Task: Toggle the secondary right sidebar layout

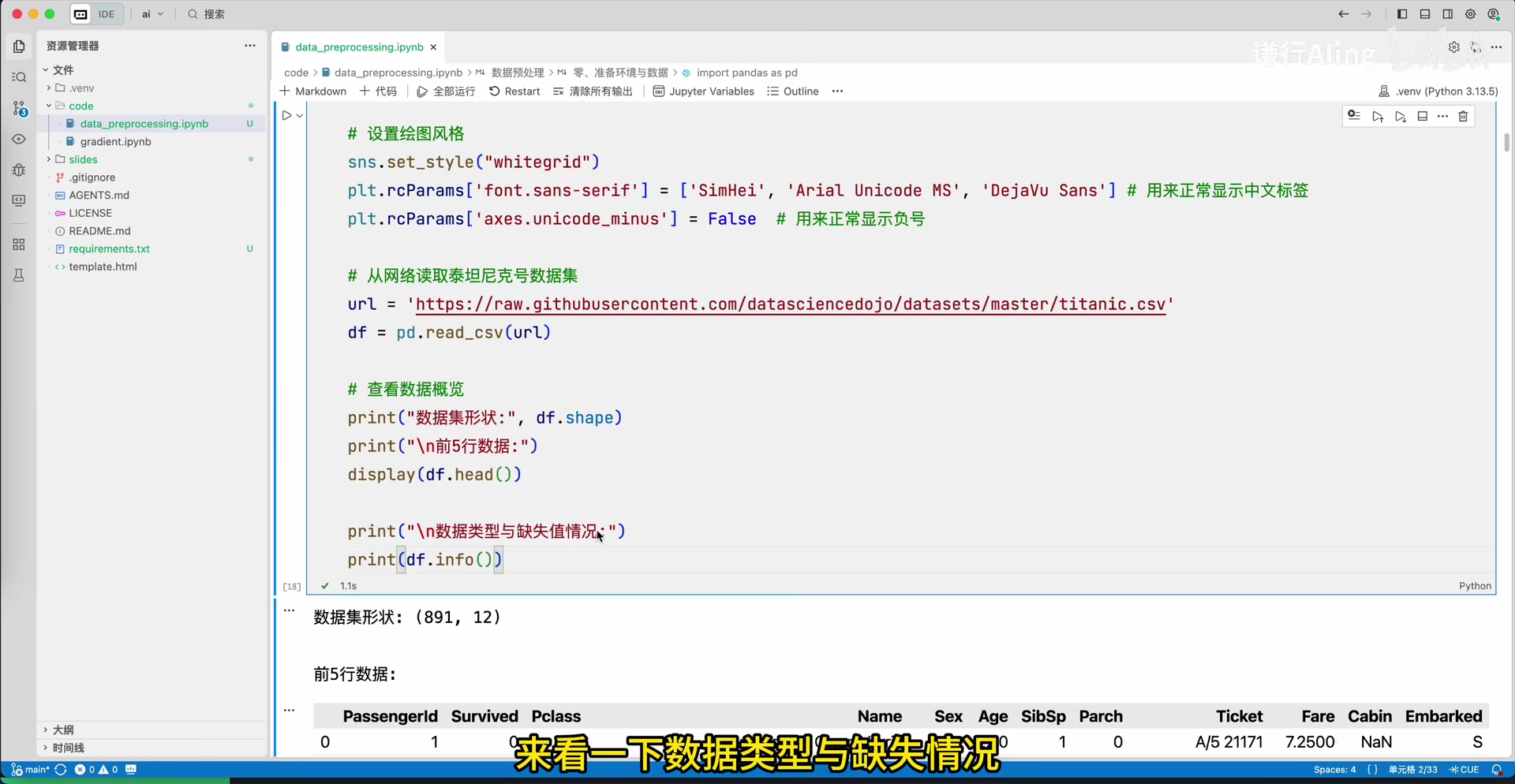Action: (x=1448, y=14)
